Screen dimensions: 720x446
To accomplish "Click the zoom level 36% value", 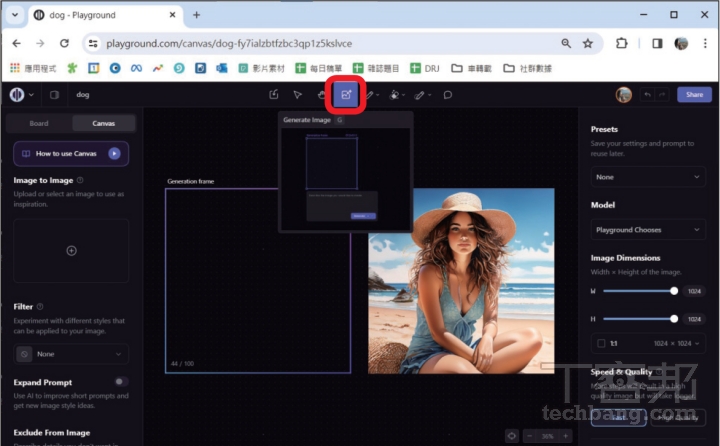I will pos(547,436).
